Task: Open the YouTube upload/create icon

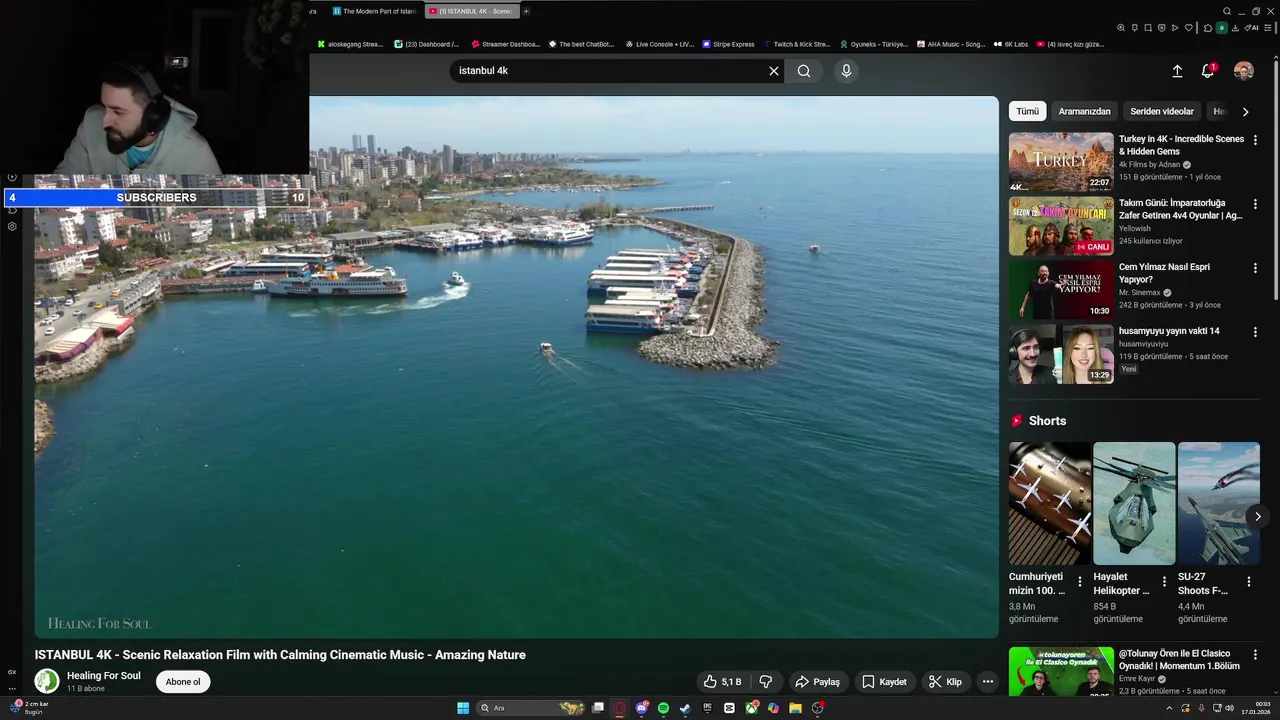Action: coord(1177,71)
